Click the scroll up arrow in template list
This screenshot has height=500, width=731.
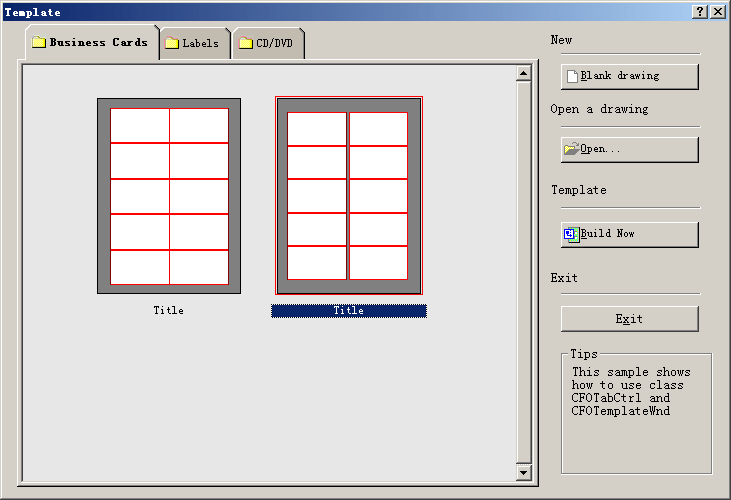coord(522,73)
